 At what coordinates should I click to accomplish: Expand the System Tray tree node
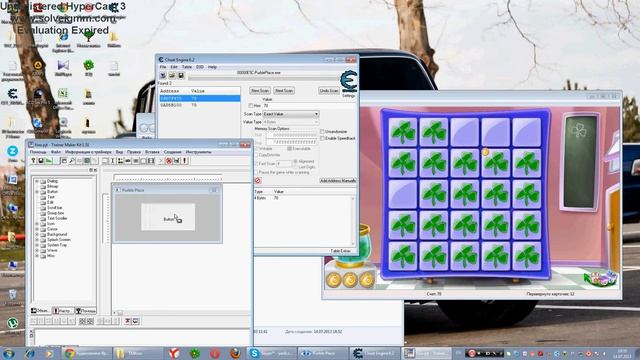37,245
